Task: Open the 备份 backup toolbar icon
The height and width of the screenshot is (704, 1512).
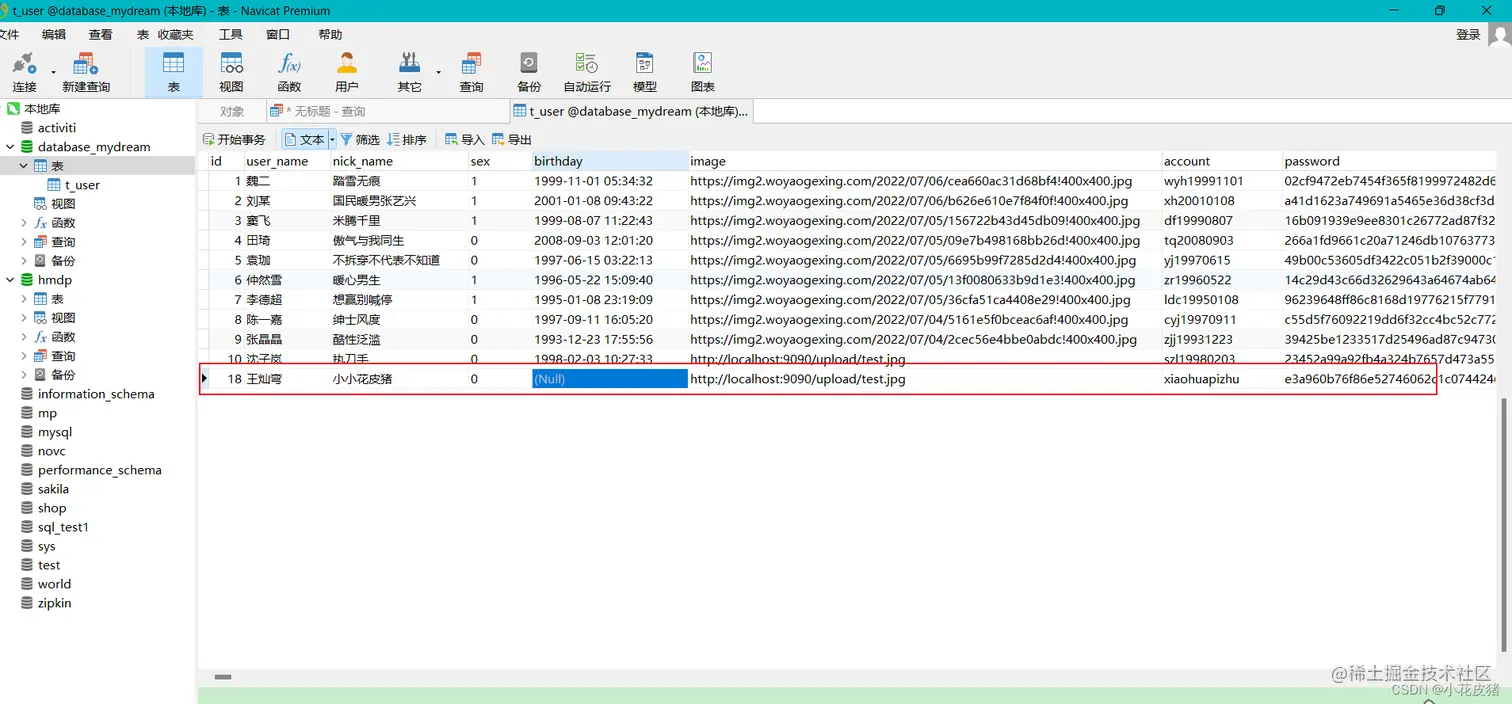Action: click(x=529, y=73)
